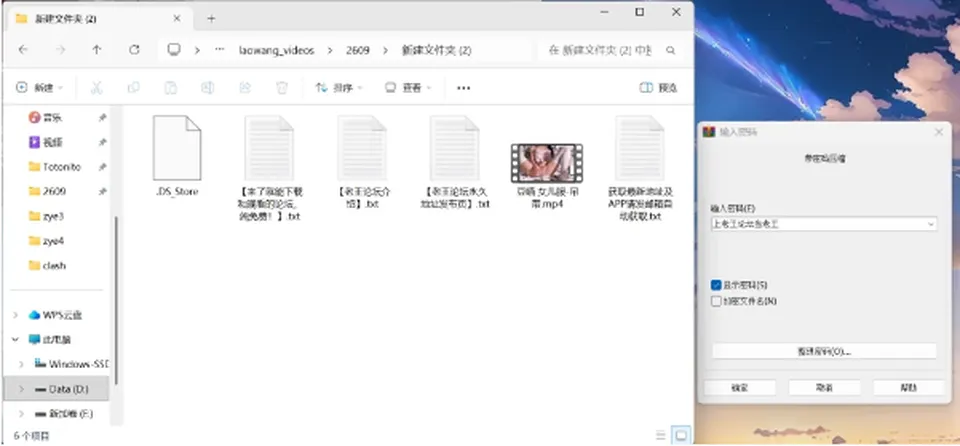
Task: Unpin icon beside 视频 in sidebar
Action: (x=102, y=142)
